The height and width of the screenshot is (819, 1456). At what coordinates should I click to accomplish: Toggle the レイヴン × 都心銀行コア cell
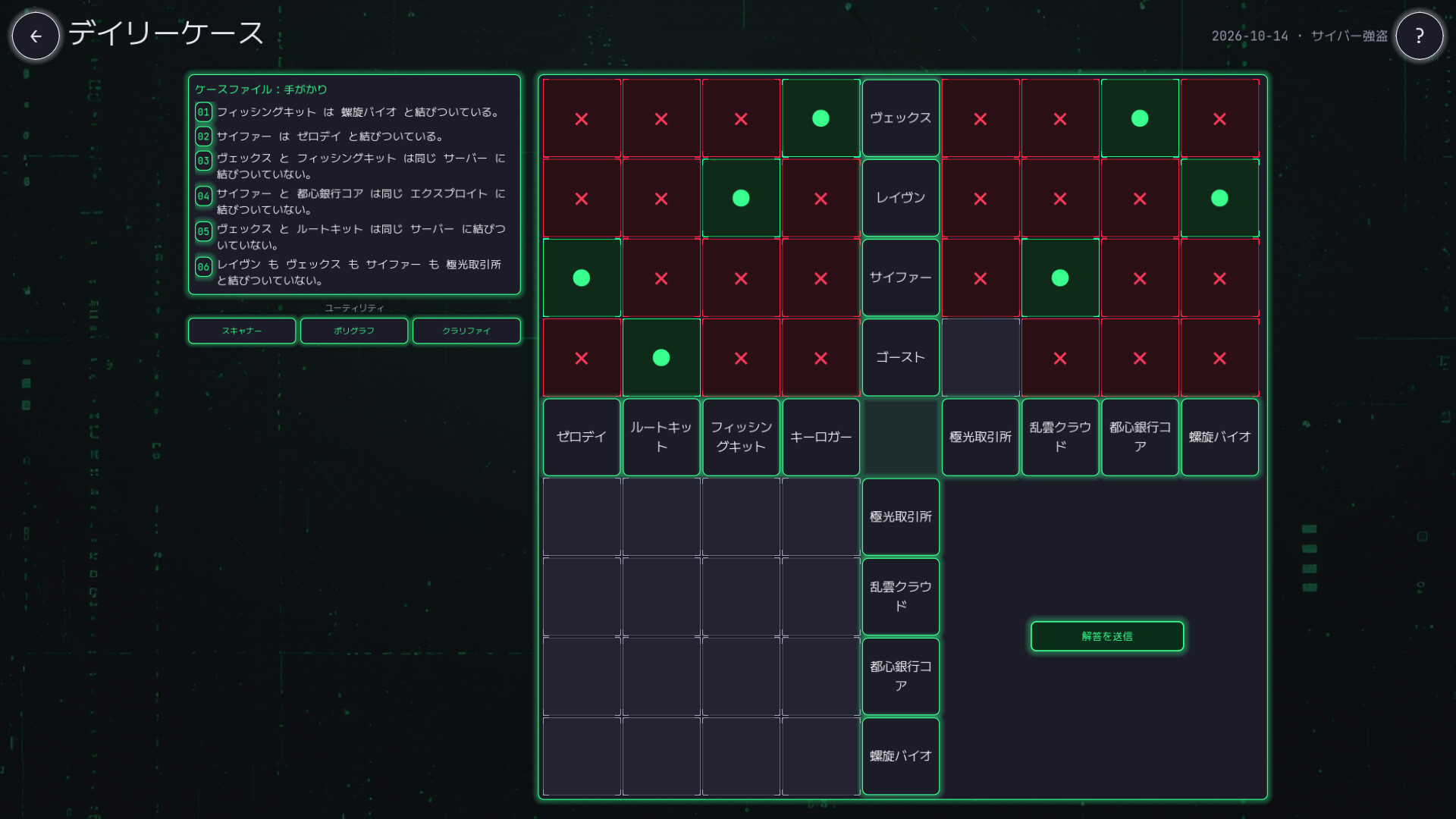click(1140, 198)
